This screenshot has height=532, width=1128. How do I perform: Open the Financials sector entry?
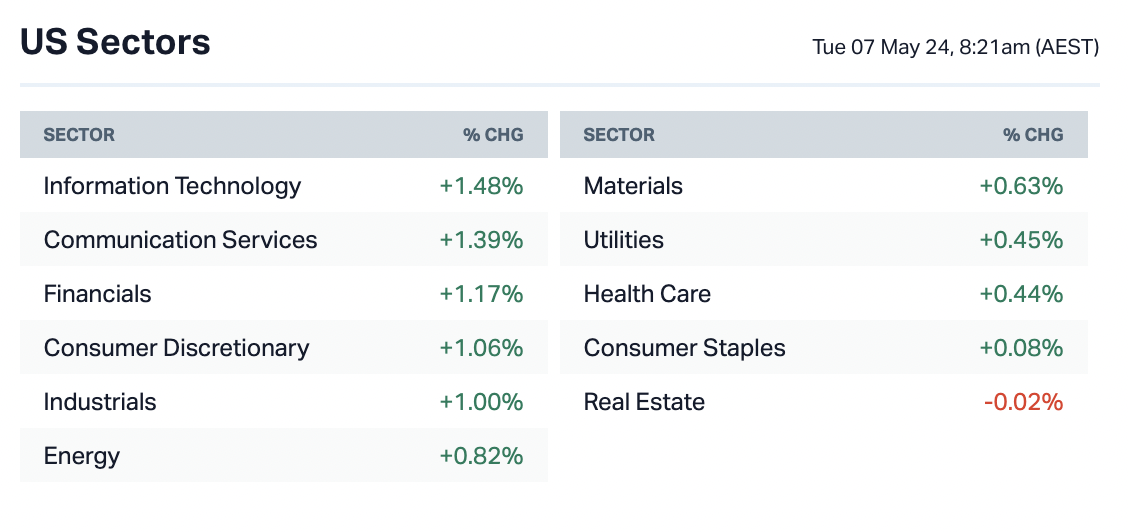(x=98, y=294)
